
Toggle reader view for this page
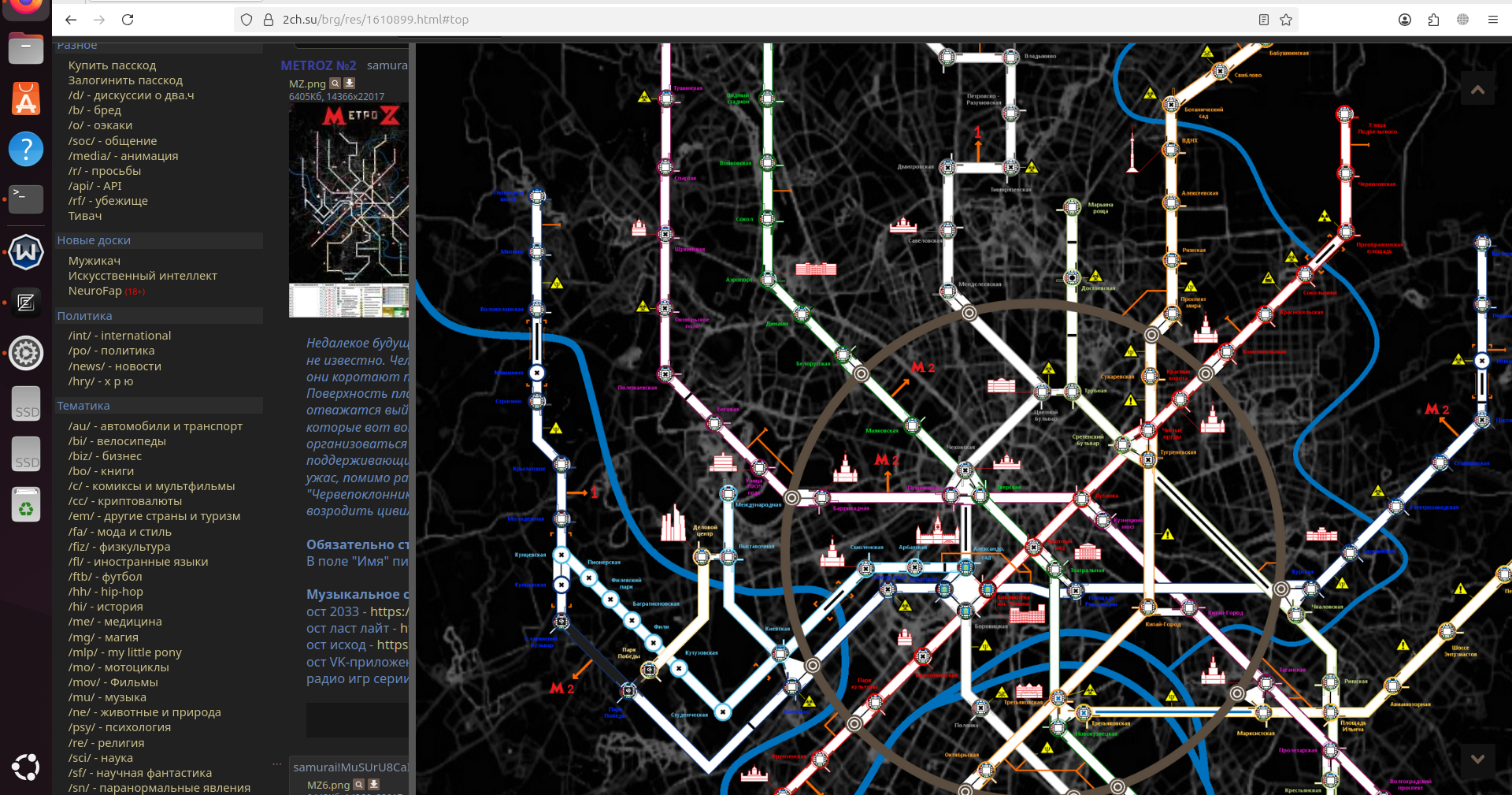click(1264, 20)
